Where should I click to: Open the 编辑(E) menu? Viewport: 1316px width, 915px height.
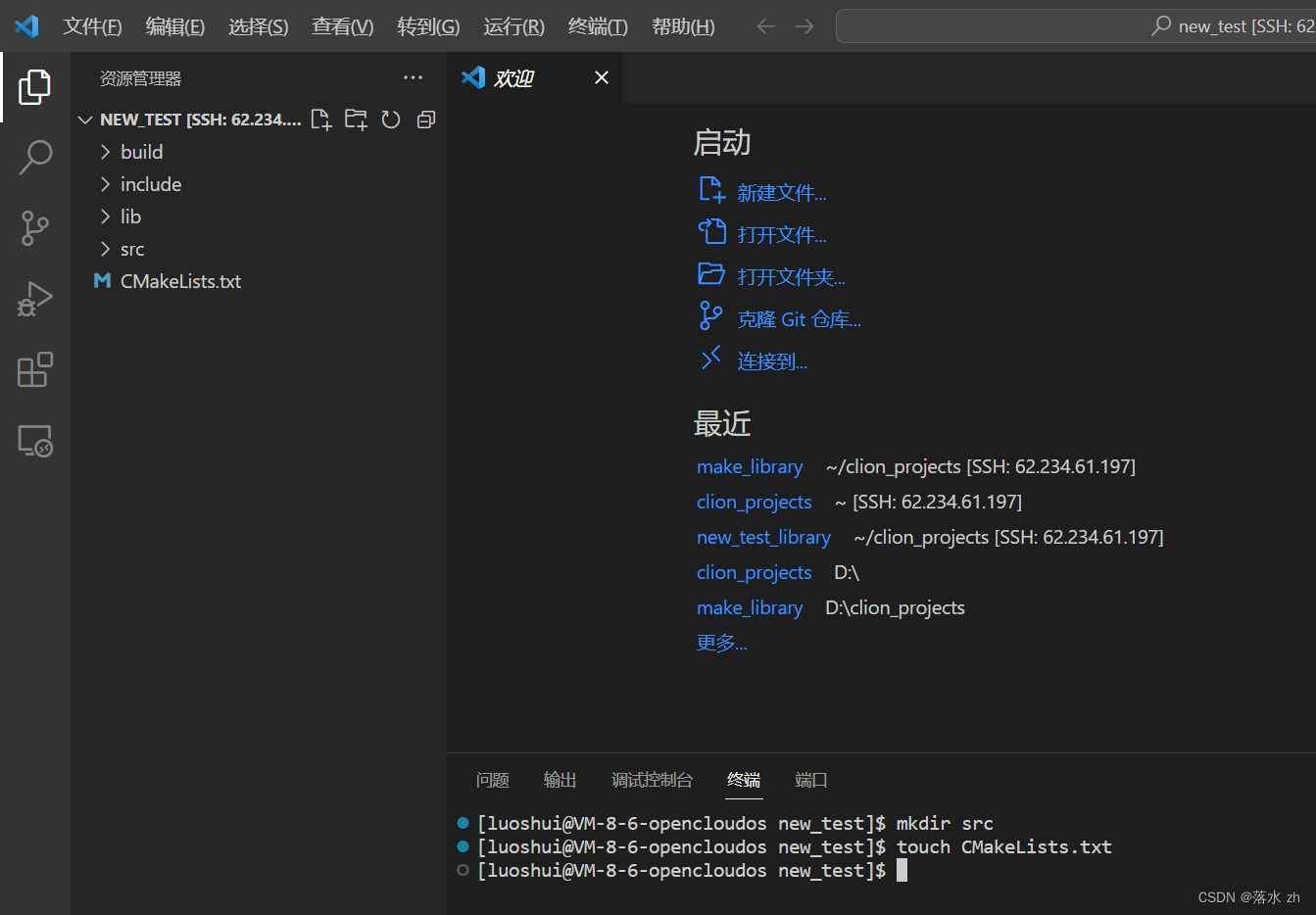coord(175,26)
